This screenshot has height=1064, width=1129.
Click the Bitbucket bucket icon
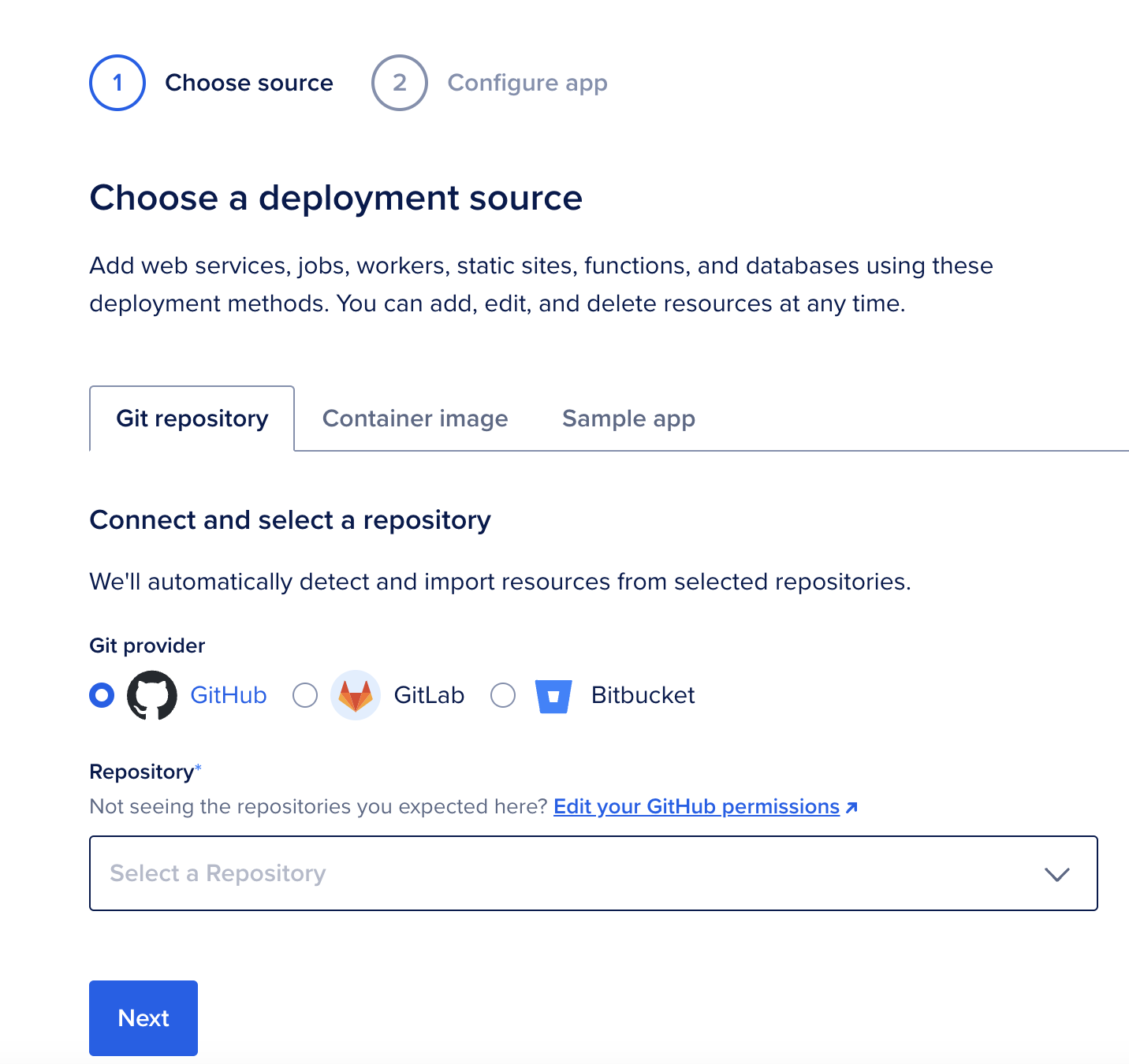pos(554,695)
